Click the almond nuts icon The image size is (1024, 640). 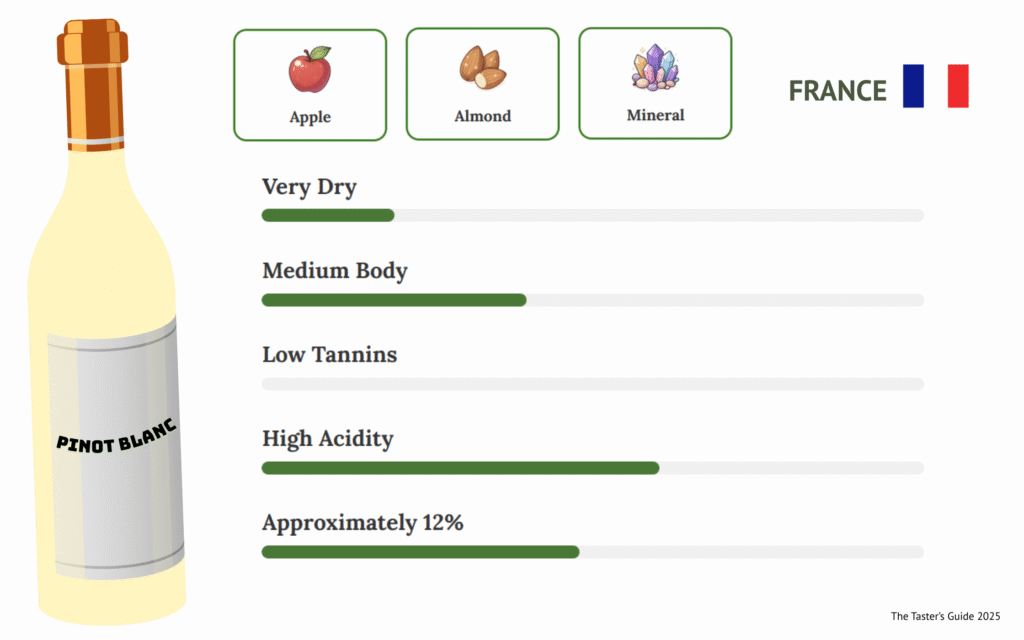(482, 68)
